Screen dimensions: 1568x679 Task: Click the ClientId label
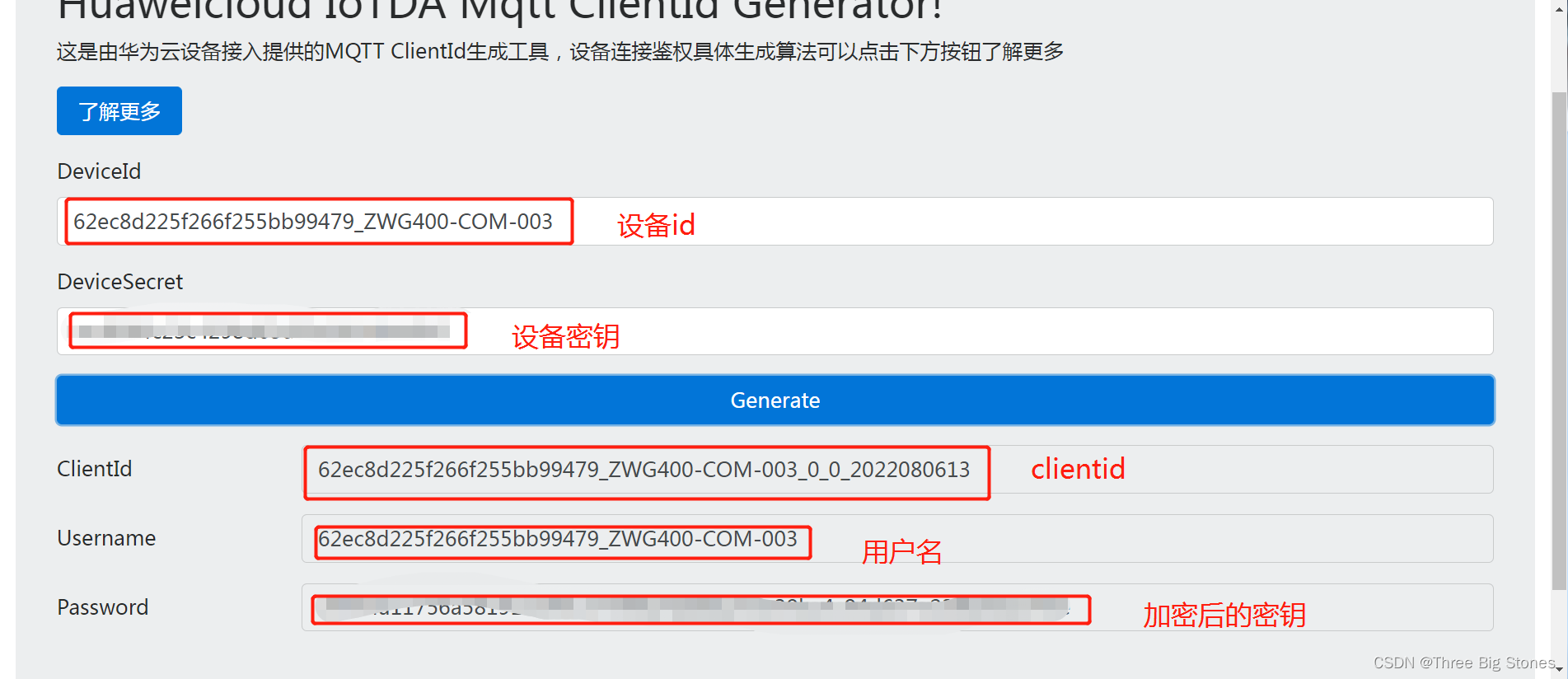click(x=94, y=469)
